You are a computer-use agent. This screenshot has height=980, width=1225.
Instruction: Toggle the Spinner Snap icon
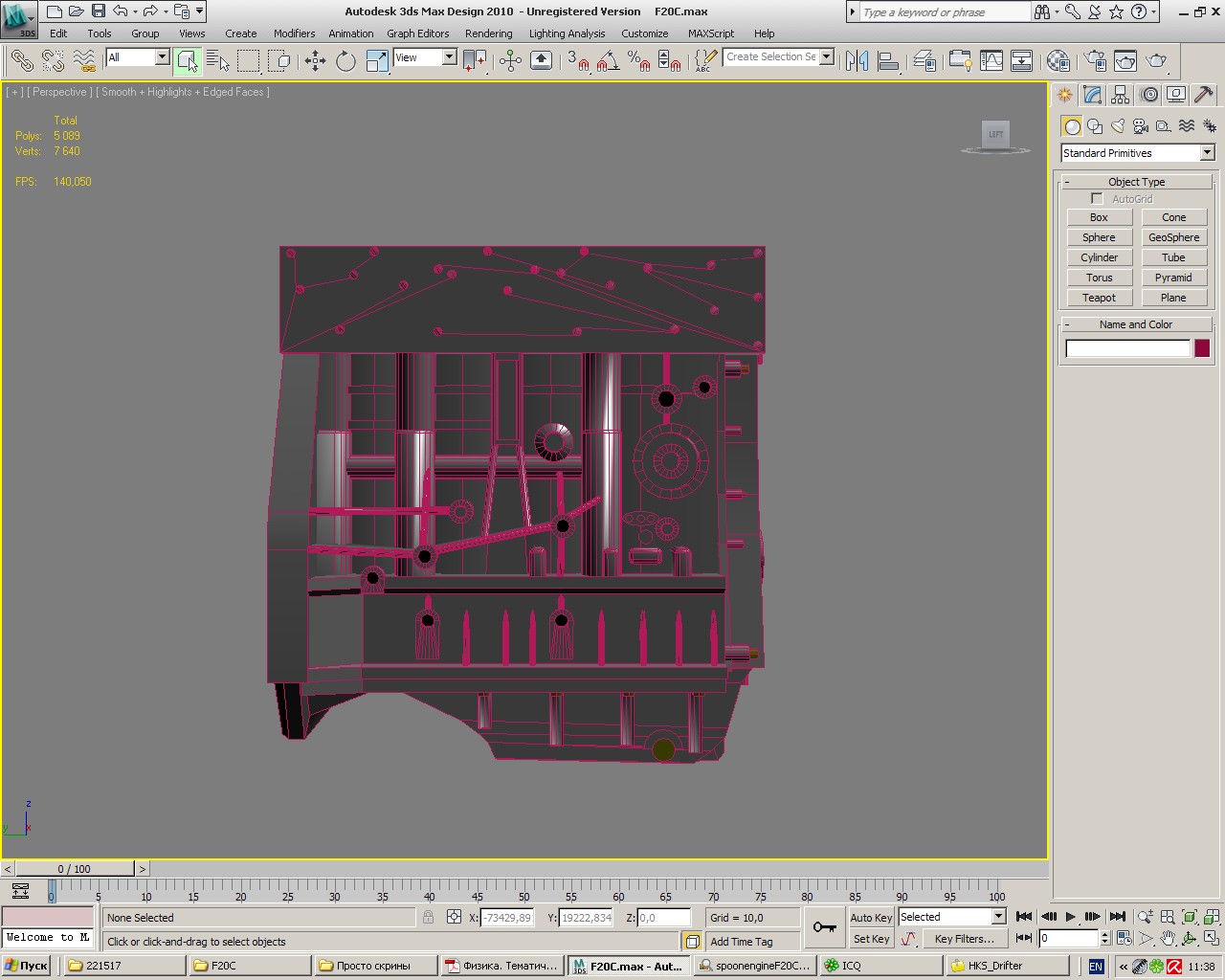670,61
